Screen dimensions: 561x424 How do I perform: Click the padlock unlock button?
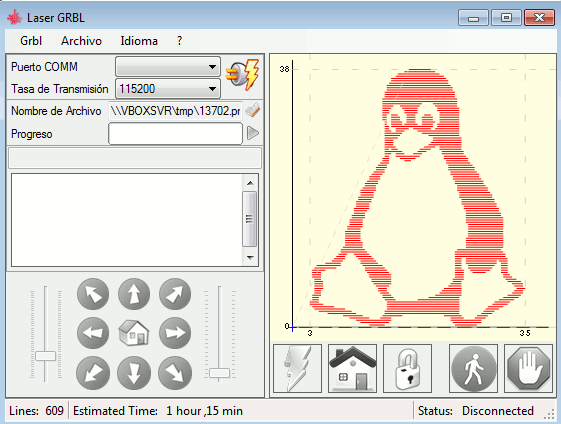pyautogui.click(x=408, y=369)
